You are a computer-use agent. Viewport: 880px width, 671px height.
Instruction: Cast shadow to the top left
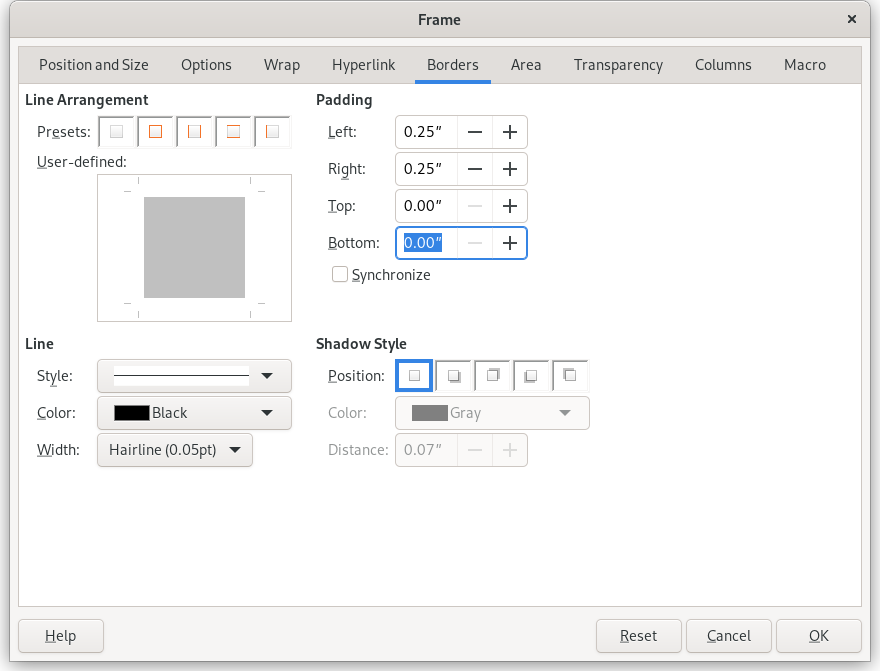(570, 376)
